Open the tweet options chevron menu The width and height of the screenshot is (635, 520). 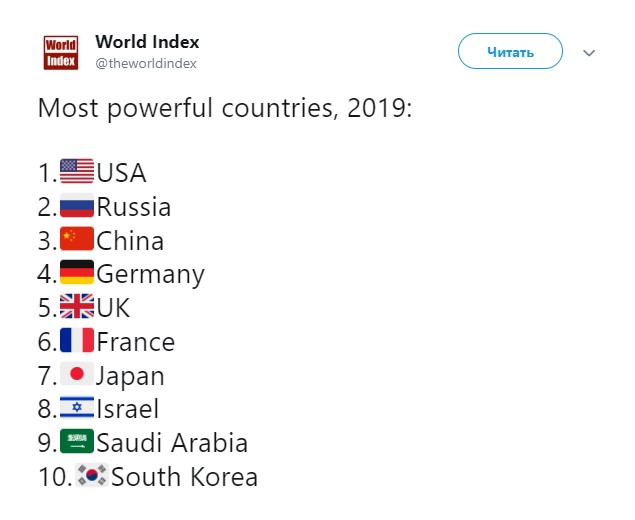pos(589,53)
